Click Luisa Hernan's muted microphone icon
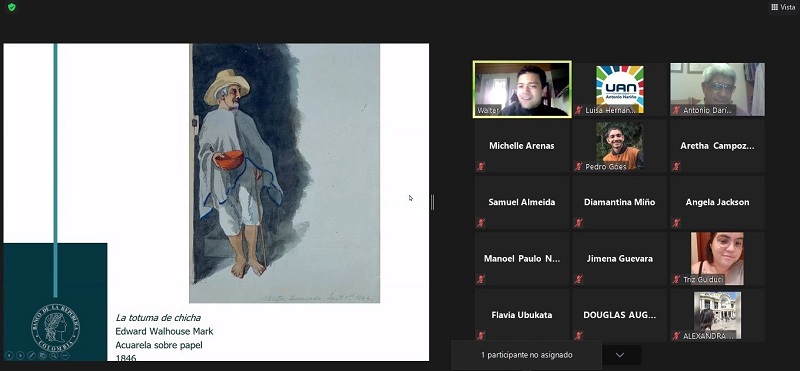 click(x=579, y=110)
